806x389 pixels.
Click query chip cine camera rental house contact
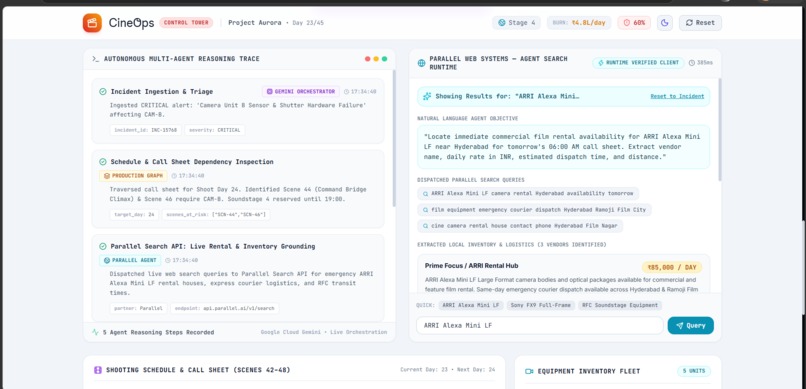tap(520, 226)
